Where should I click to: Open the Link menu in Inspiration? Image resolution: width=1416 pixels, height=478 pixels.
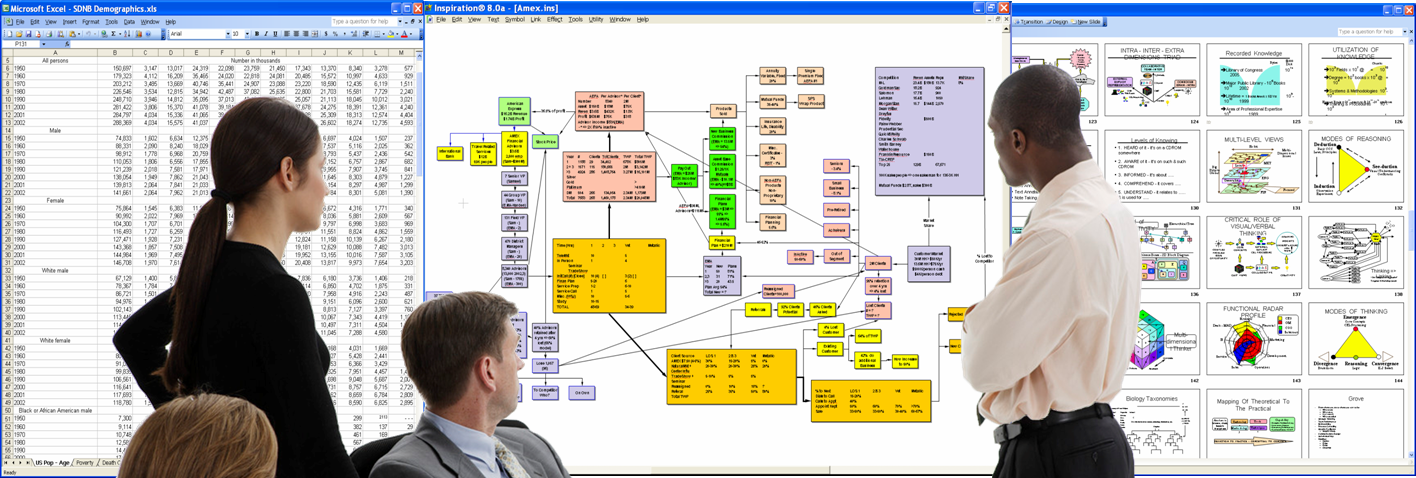pyautogui.click(x=536, y=19)
